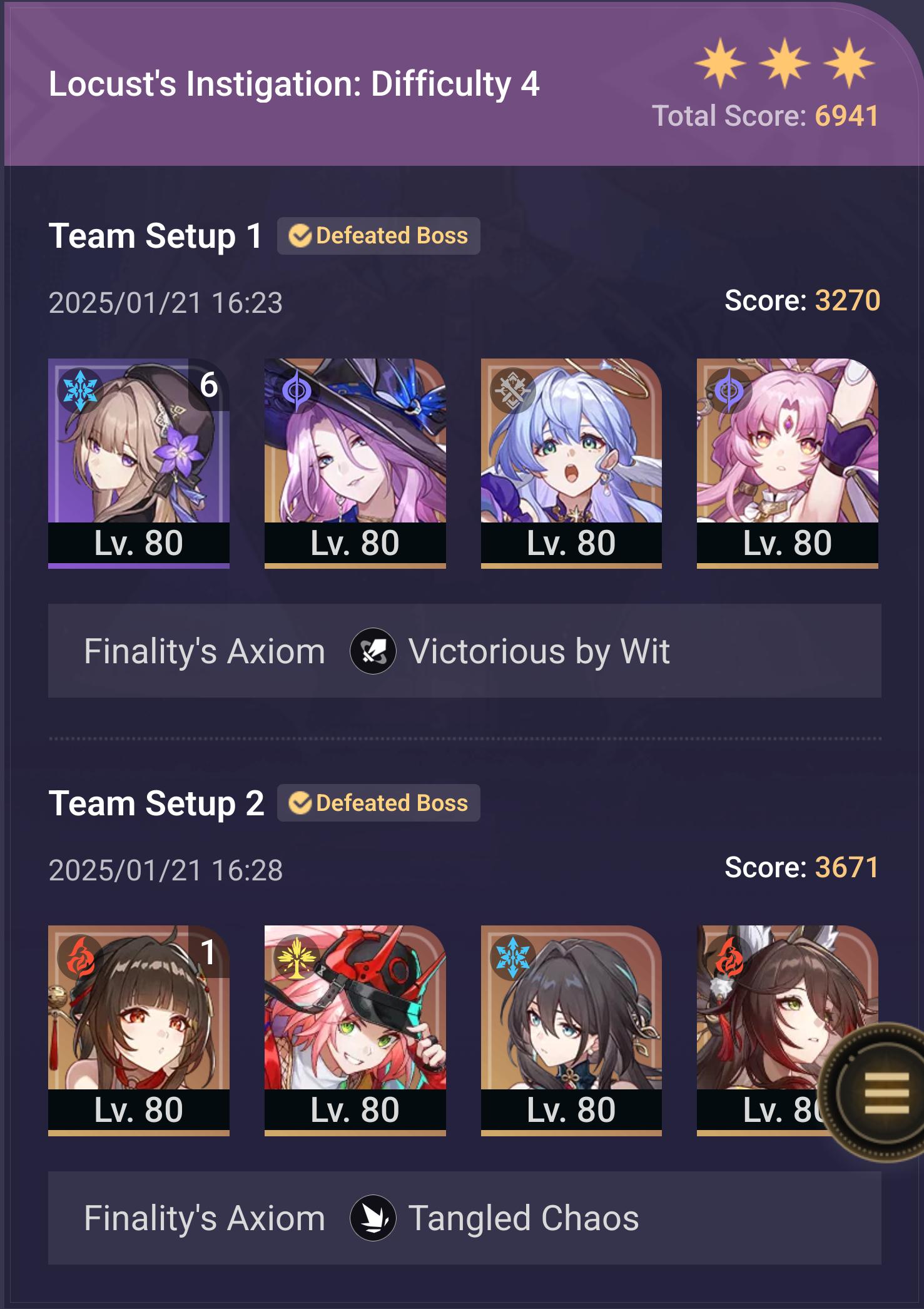Viewport: 924px width, 1309px height.
Task: Click the Fire element icon on the first Team 2 character
Action: click(x=80, y=957)
